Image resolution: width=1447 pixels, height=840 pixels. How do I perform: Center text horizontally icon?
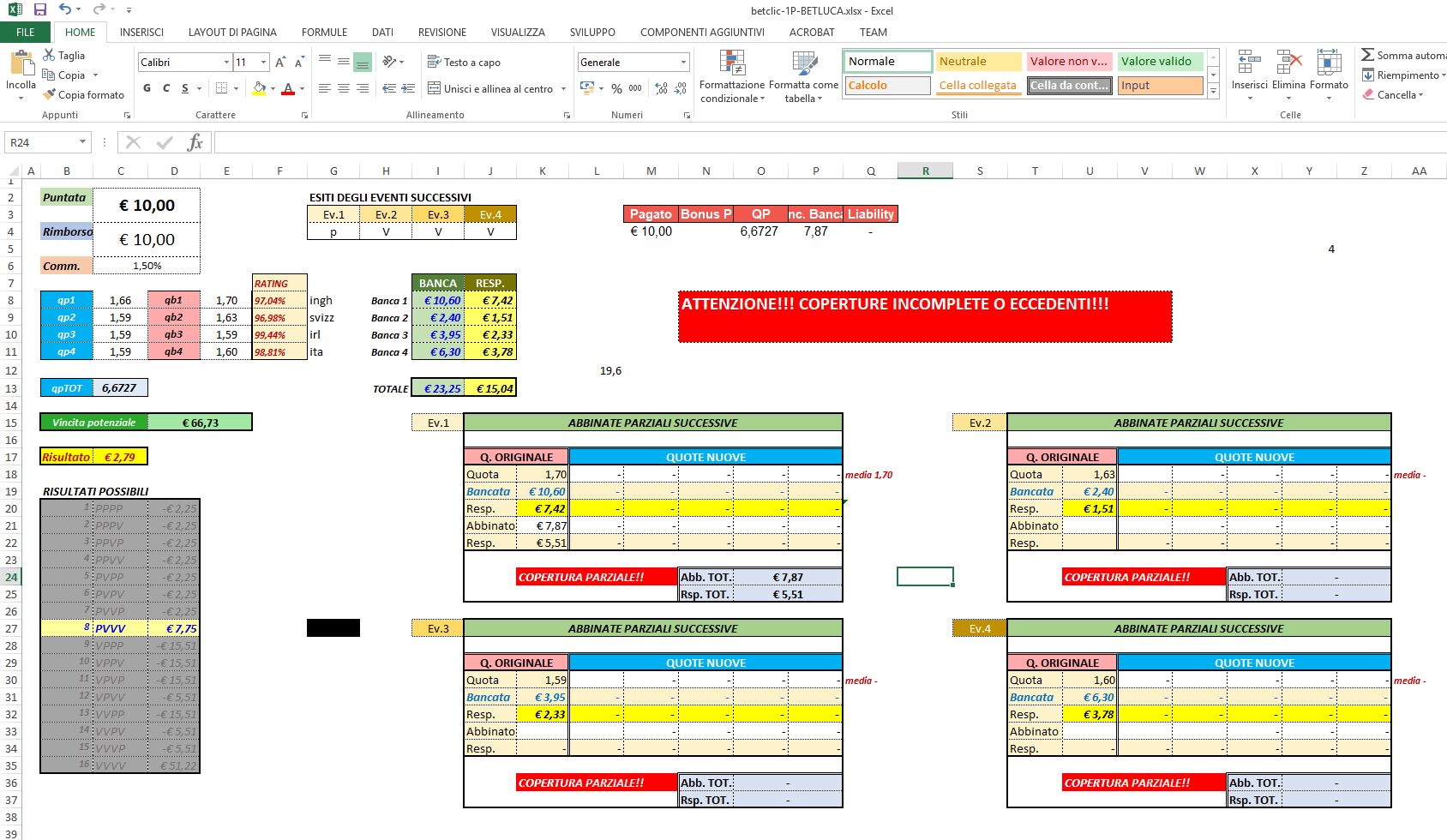344,87
